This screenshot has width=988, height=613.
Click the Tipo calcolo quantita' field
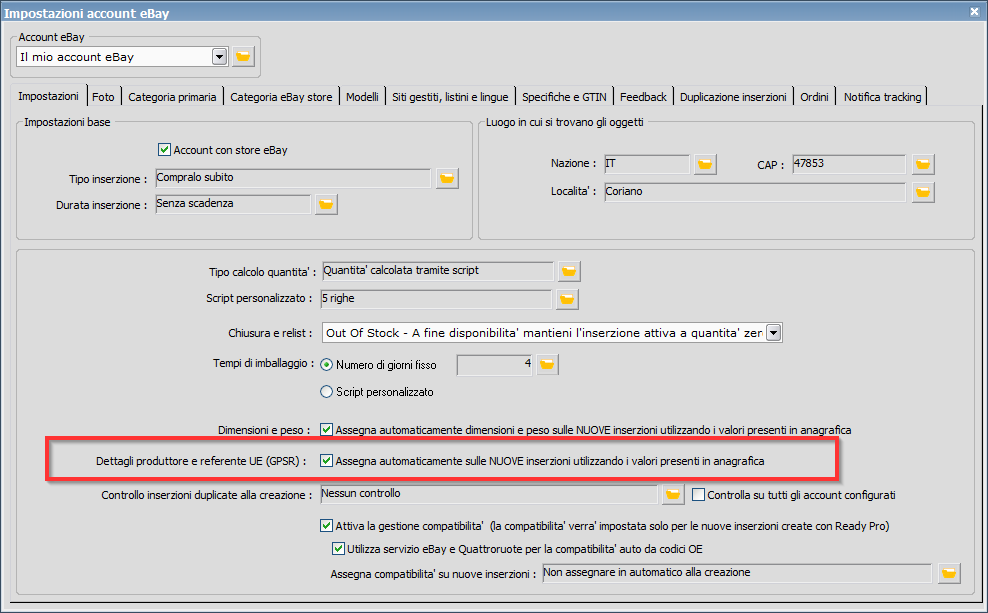click(x=437, y=271)
